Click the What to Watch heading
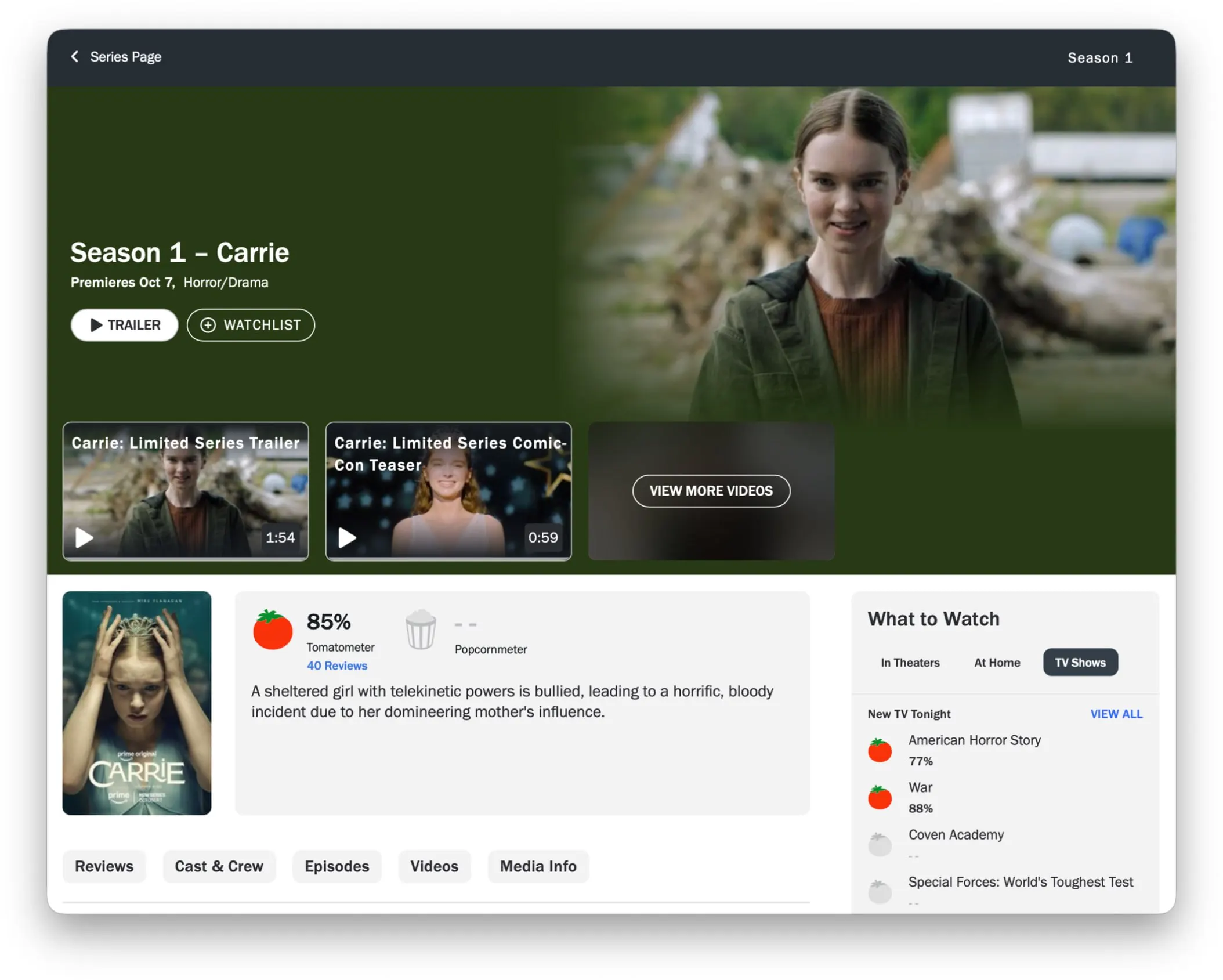Image resolution: width=1223 pixels, height=980 pixels. (x=933, y=619)
